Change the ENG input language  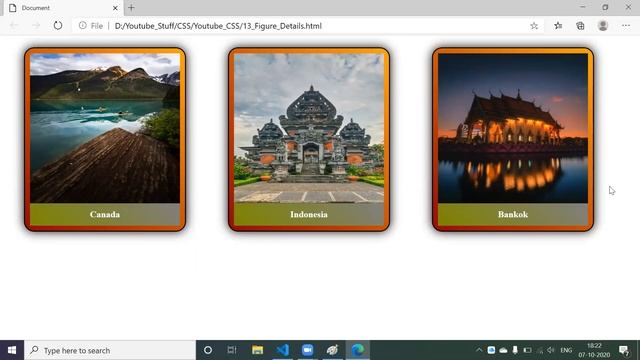(566, 350)
